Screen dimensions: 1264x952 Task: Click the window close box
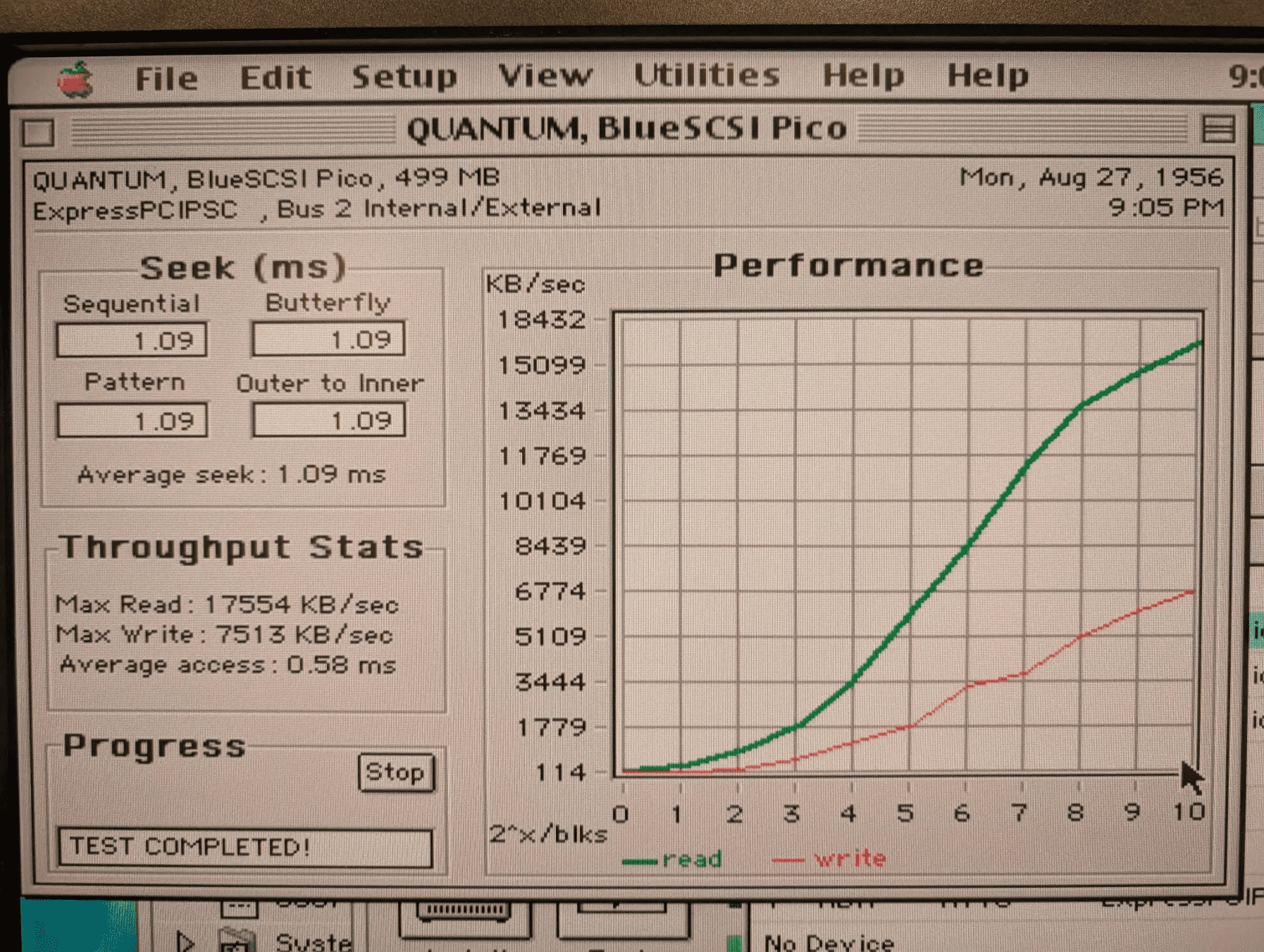(x=38, y=132)
